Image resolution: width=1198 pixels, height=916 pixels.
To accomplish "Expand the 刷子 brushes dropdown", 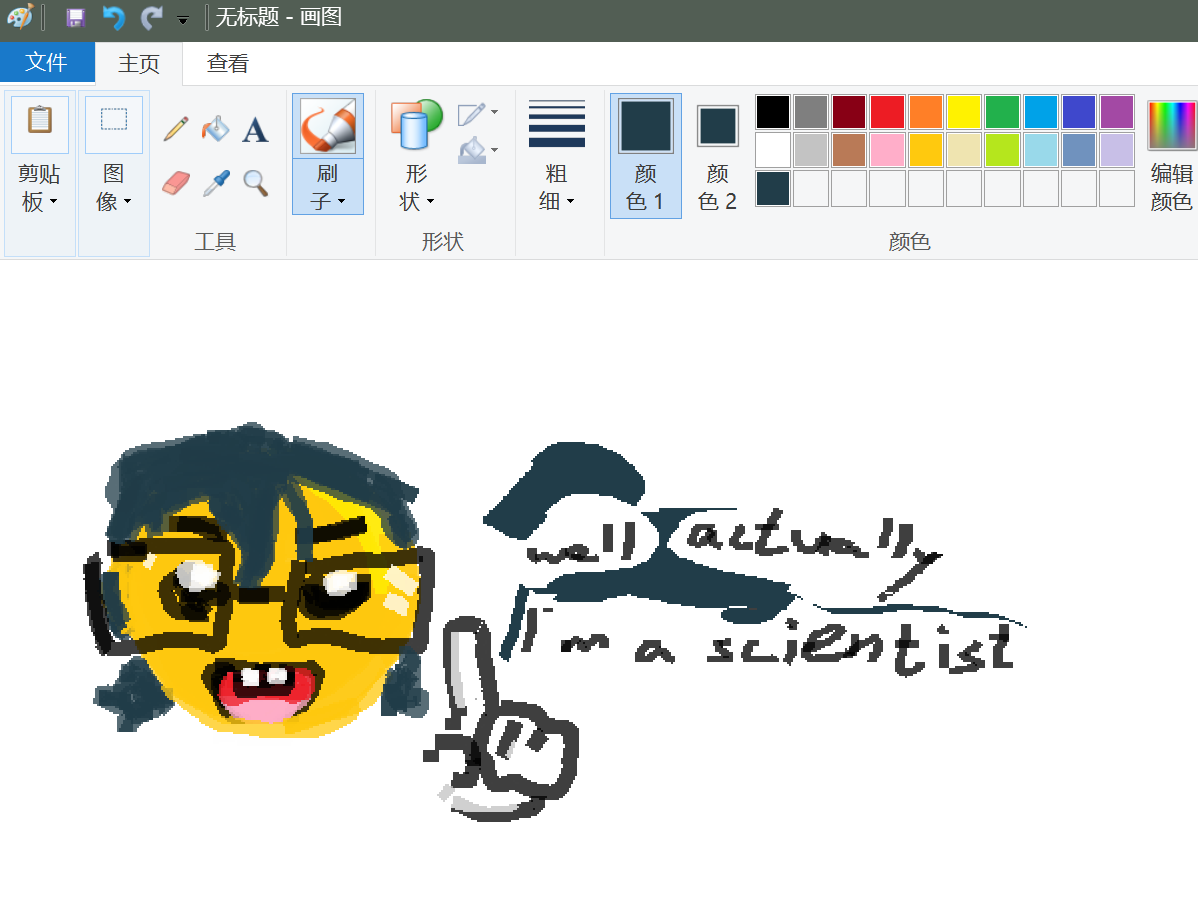I will (342, 202).
